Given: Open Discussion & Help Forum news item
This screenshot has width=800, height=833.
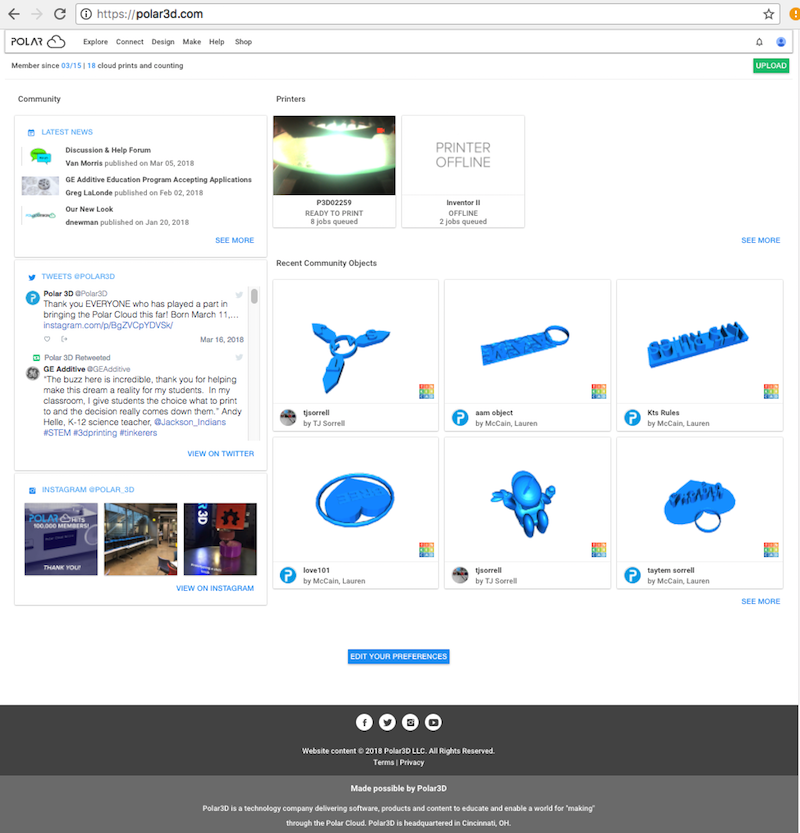Looking at the screenshot, I should [108, 150].
